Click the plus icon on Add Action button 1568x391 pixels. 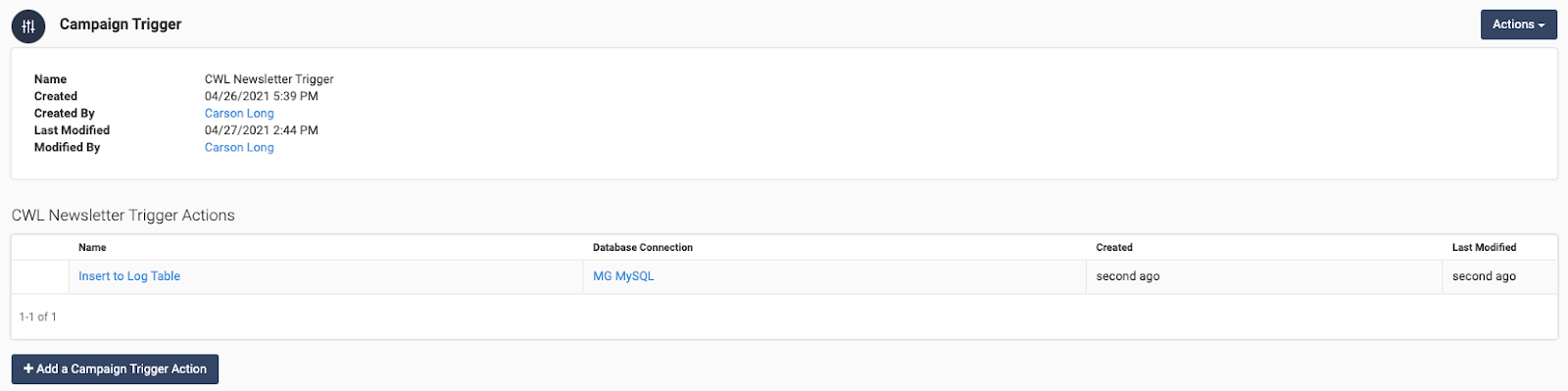click(28, 369)
